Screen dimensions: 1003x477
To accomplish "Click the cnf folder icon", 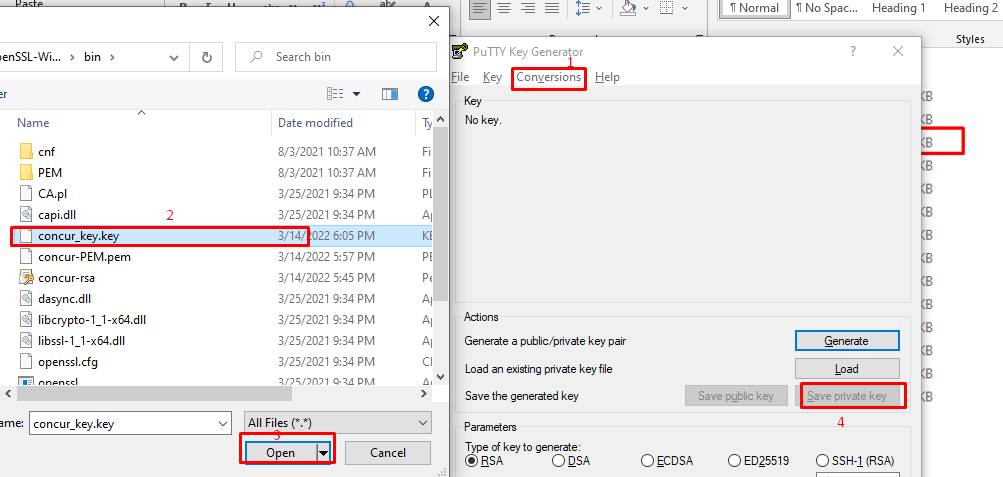I will click(x=27, y=152).
